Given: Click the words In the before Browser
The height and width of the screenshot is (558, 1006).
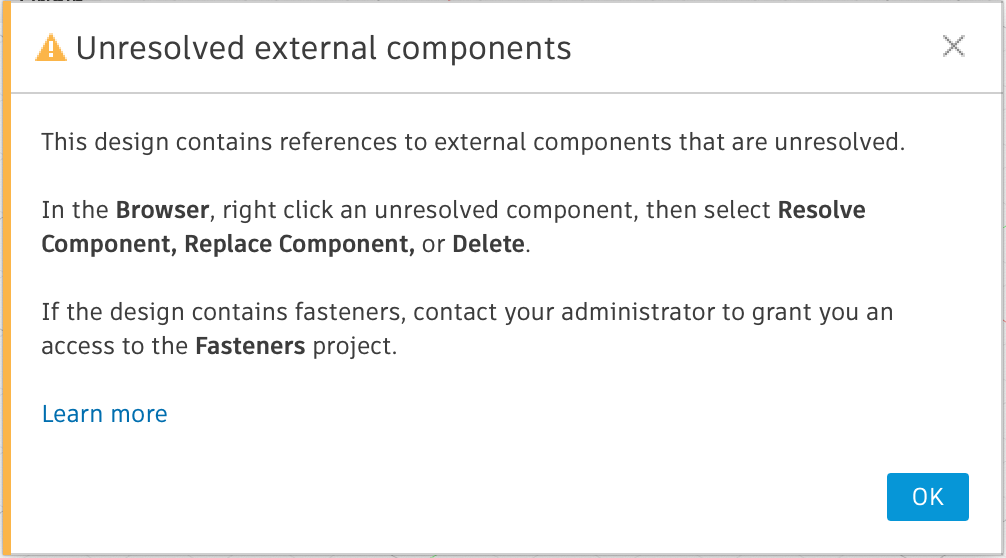Looking at the screenshot, I should tap(75, 211).
